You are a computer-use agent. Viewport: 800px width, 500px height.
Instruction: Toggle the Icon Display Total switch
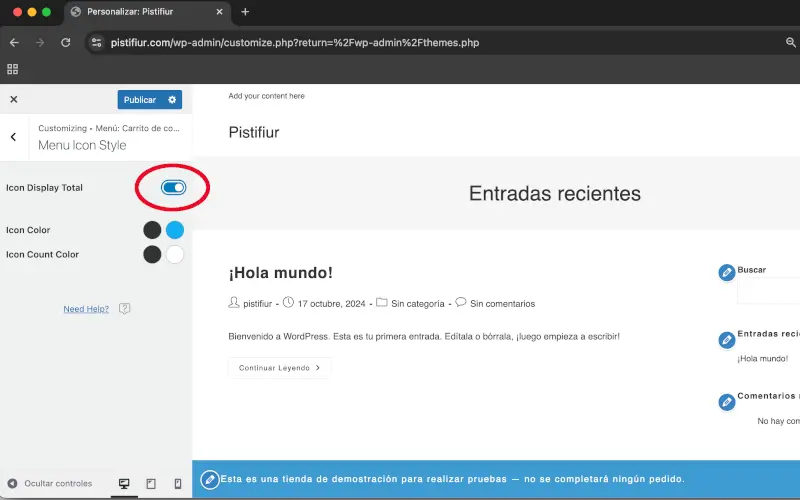coord(173,187)
